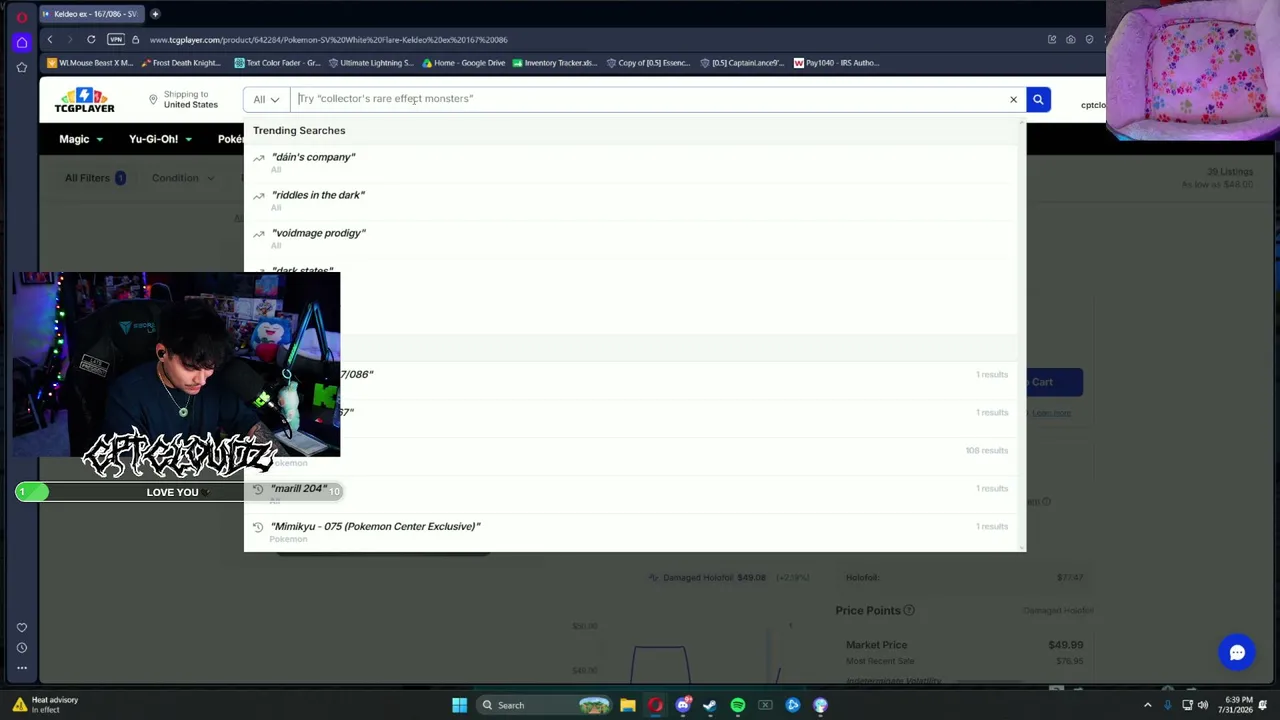
Task: Open the notifications bell in system tray
Action: [1263, 705]
